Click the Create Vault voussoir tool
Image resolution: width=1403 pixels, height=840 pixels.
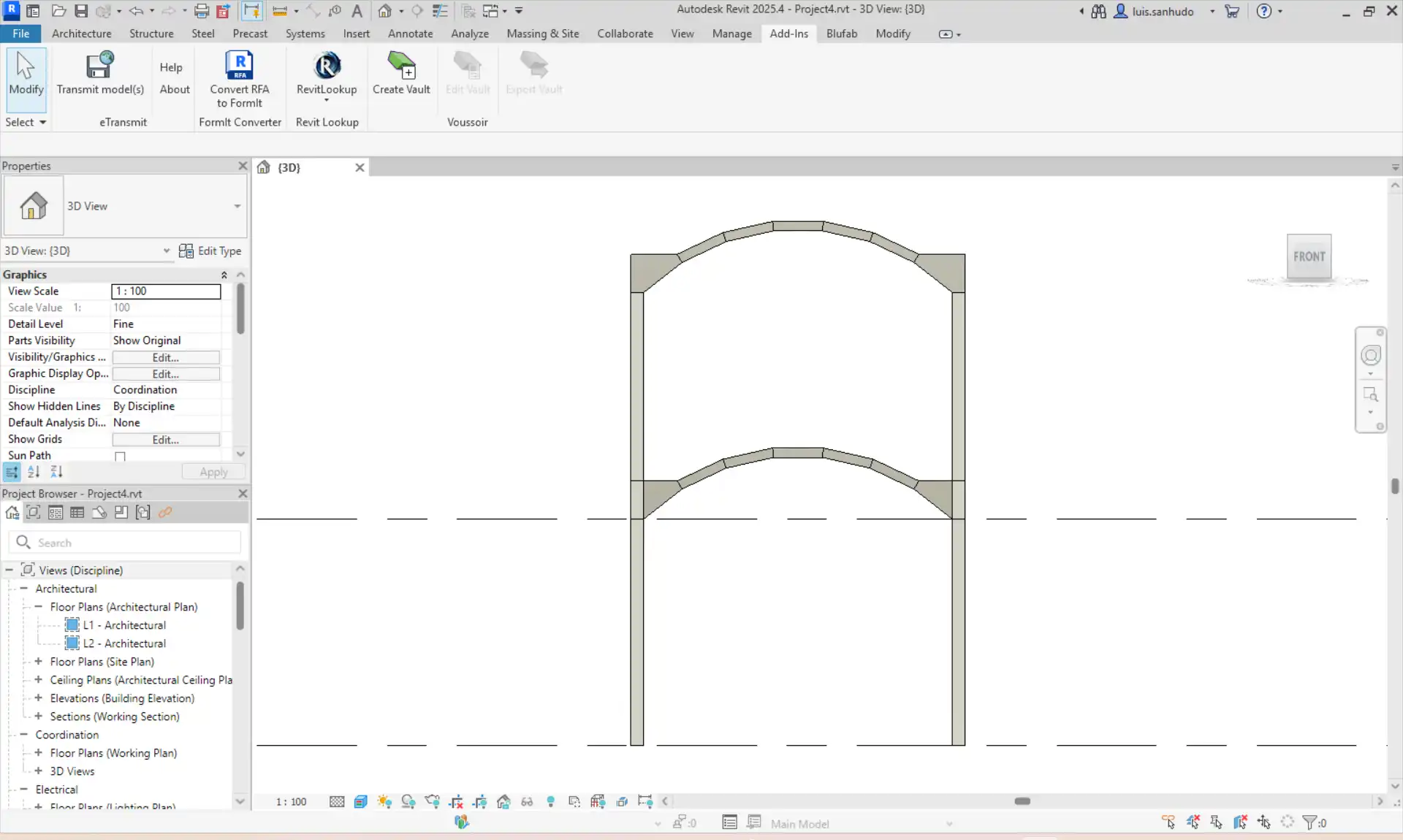click(x=401, y=66)
